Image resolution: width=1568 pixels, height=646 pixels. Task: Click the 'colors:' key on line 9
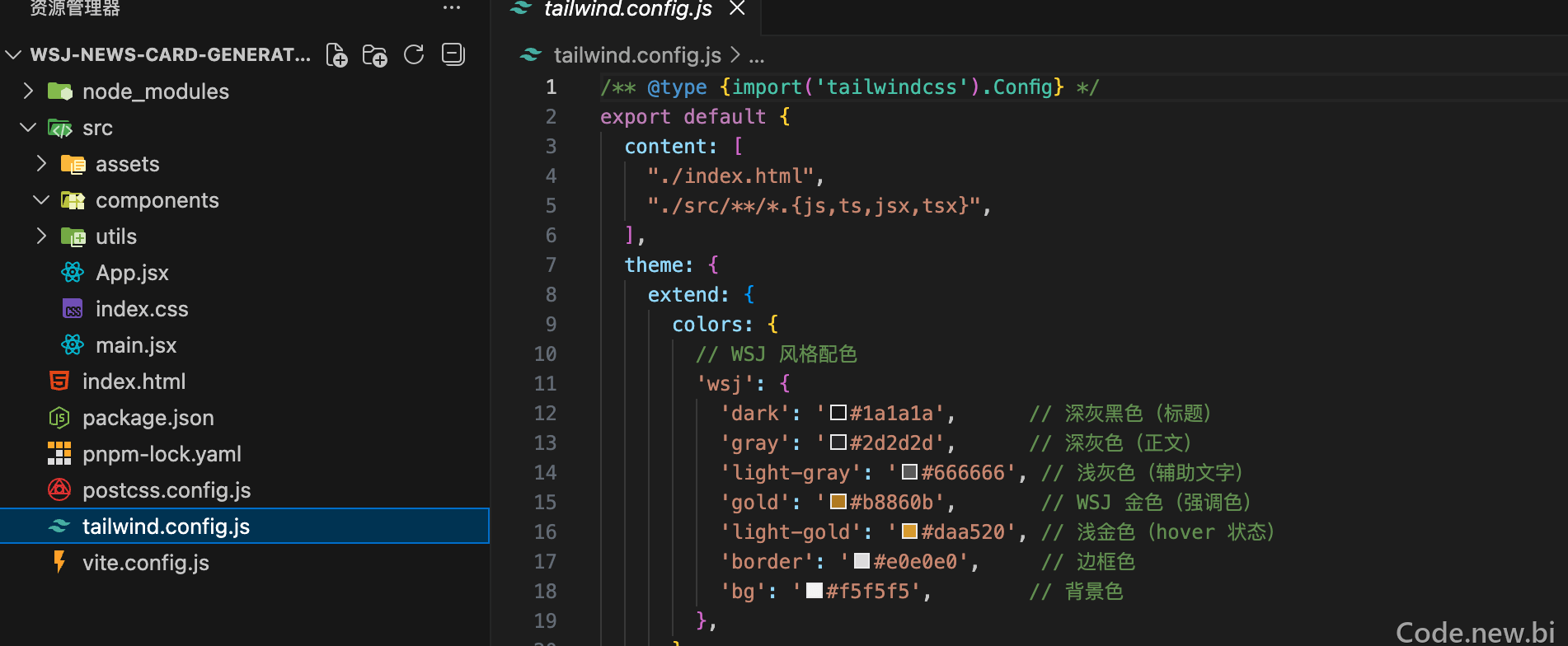coord(712,325)
